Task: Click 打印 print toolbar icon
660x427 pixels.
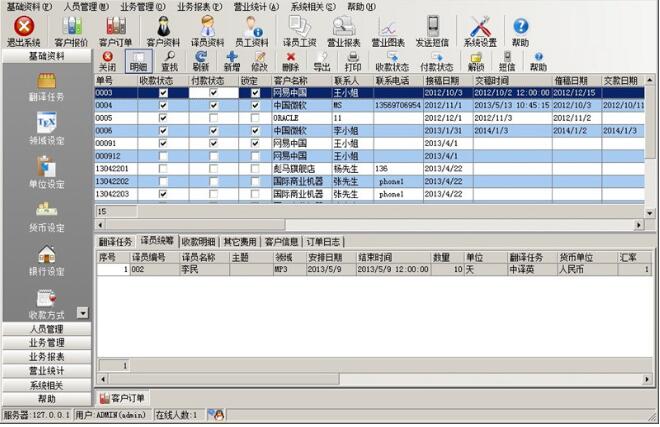Action: pos(353,61)
